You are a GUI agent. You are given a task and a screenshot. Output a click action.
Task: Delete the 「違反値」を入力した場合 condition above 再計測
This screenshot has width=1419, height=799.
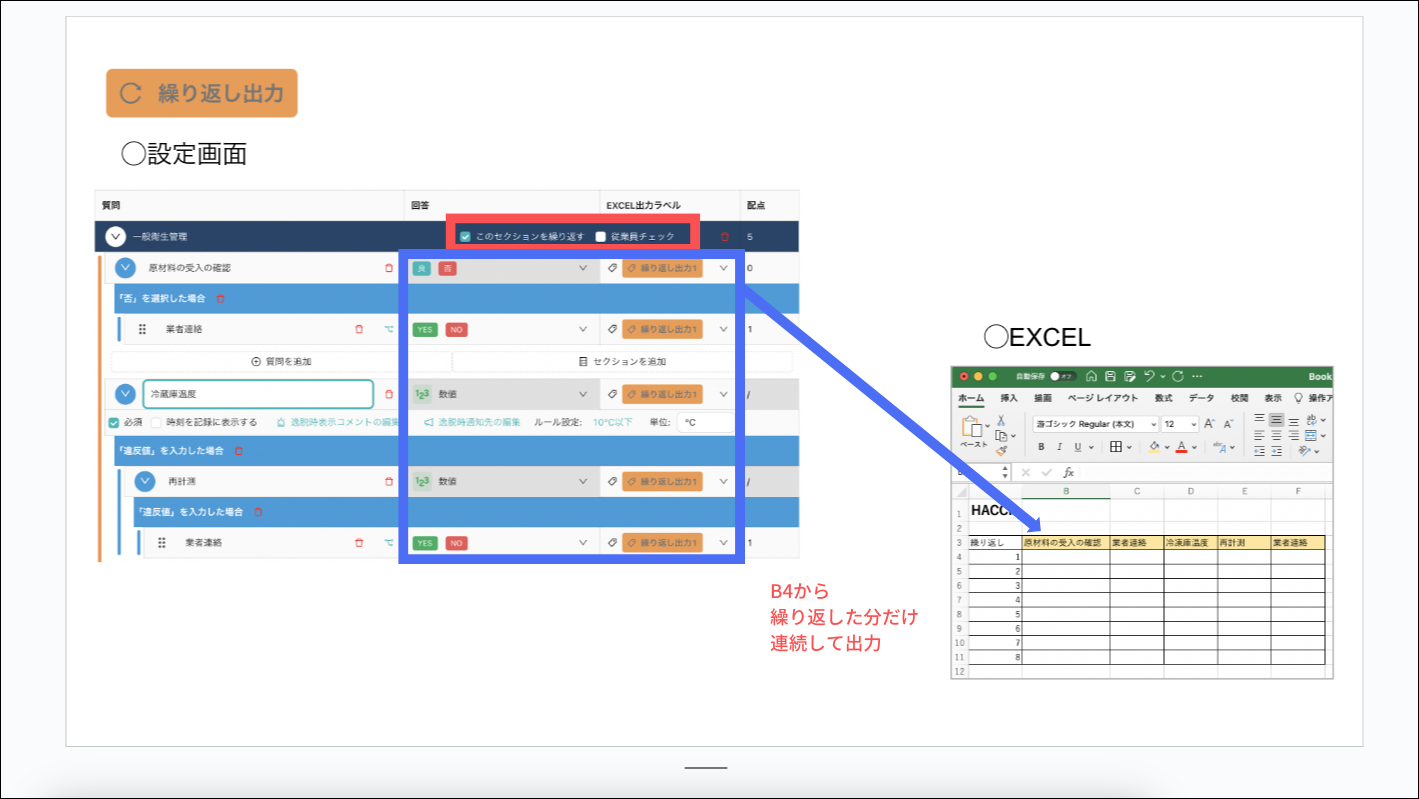point(238,451)
